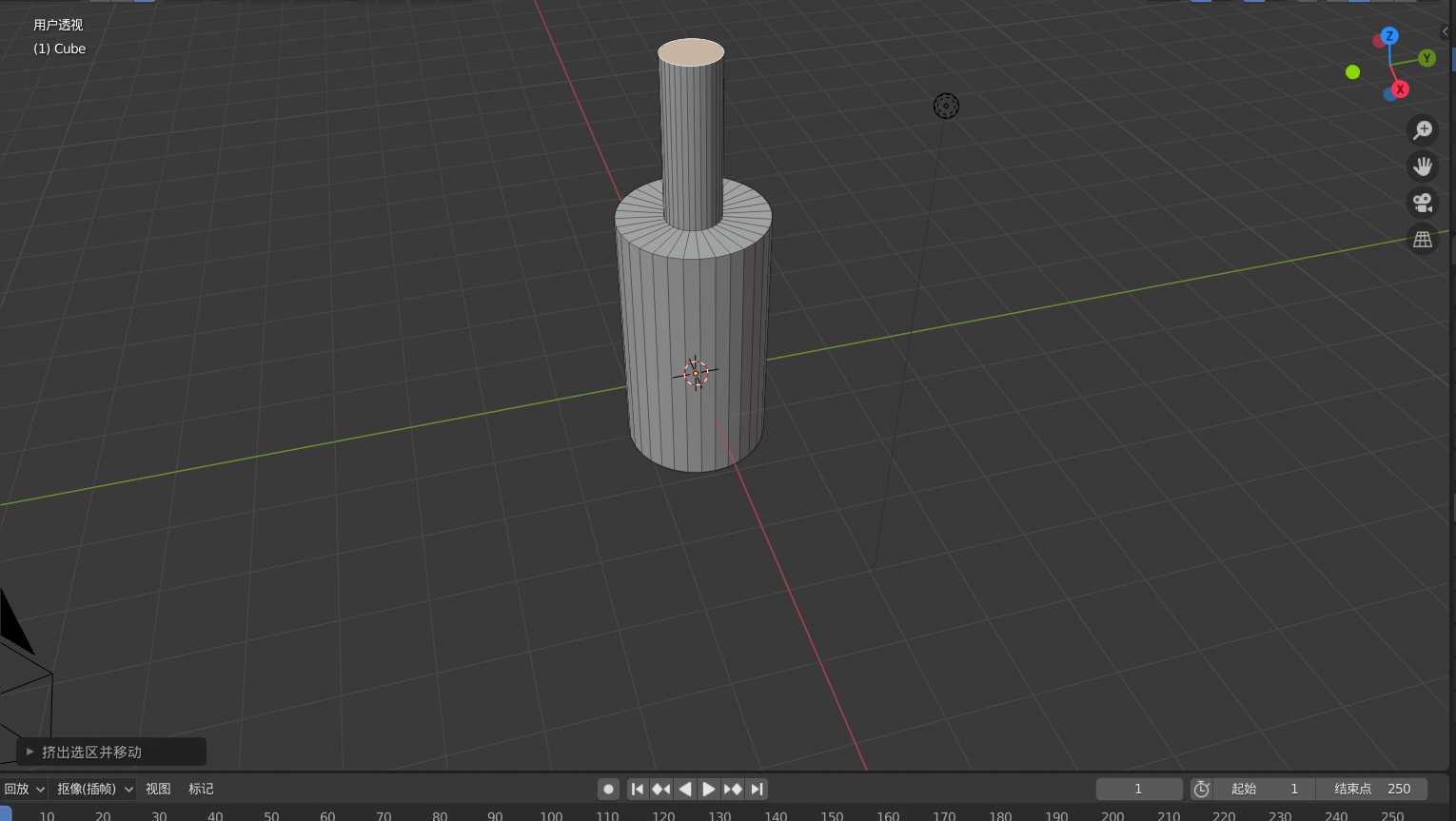Jump to the end frame
Screen dimensions: 1456x821
(757, 789)
